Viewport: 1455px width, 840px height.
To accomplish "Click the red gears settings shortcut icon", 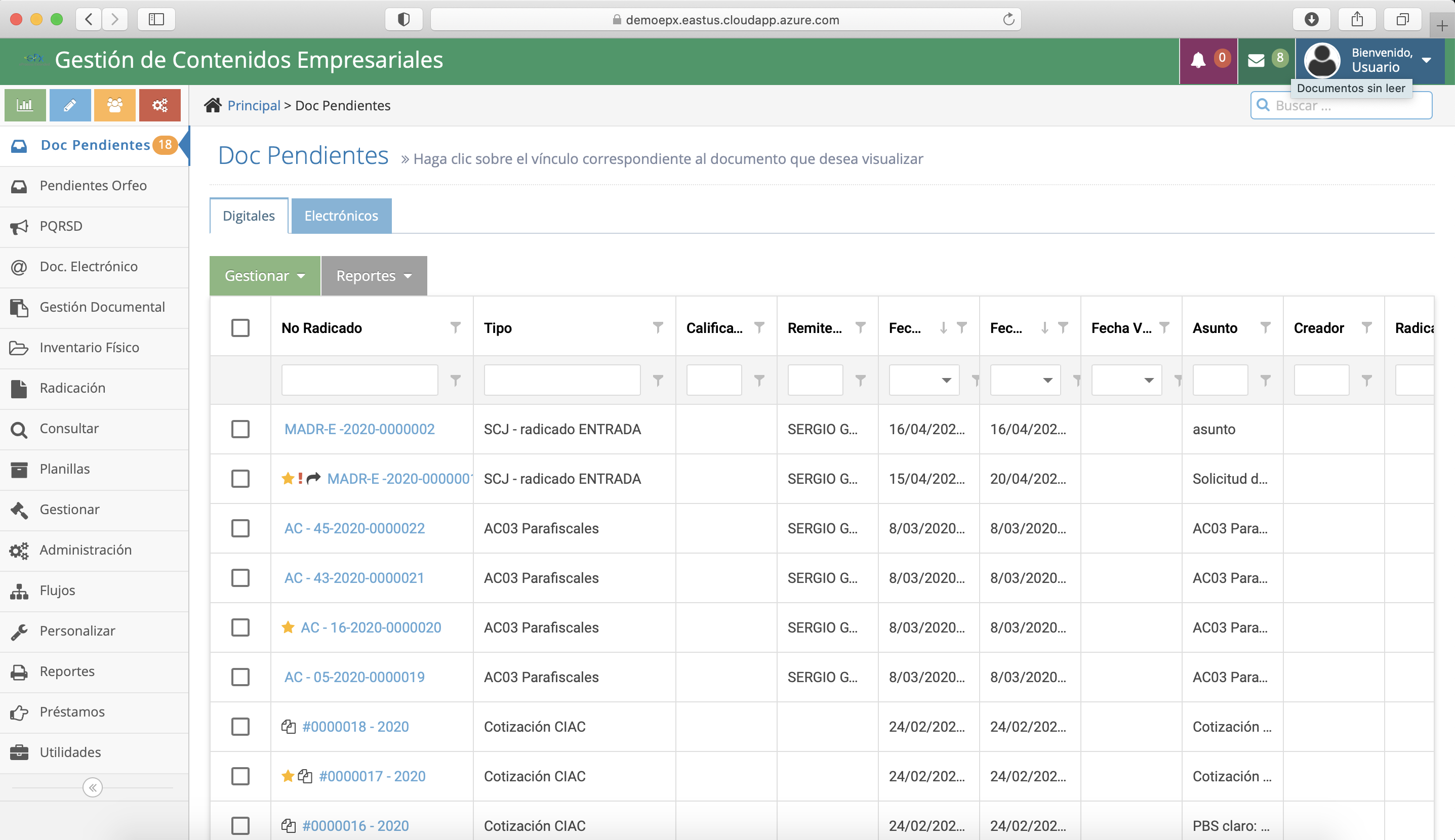I will click(x=160, y=105).
